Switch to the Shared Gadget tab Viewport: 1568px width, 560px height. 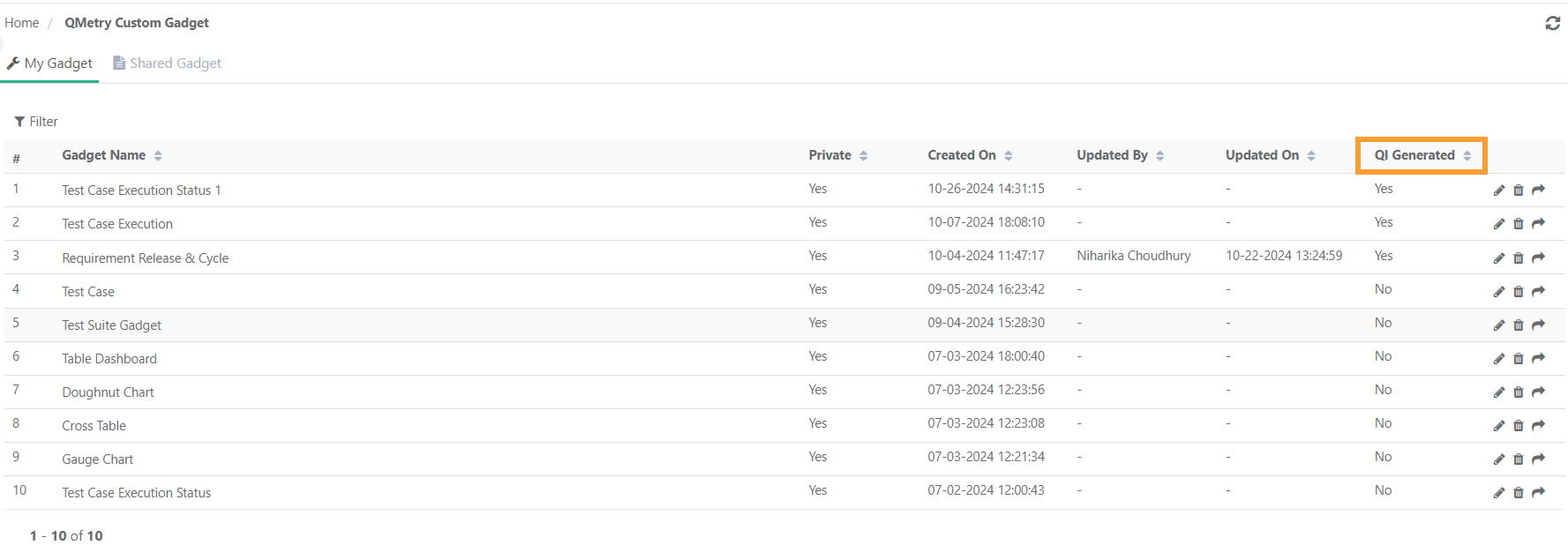point(167,63)
